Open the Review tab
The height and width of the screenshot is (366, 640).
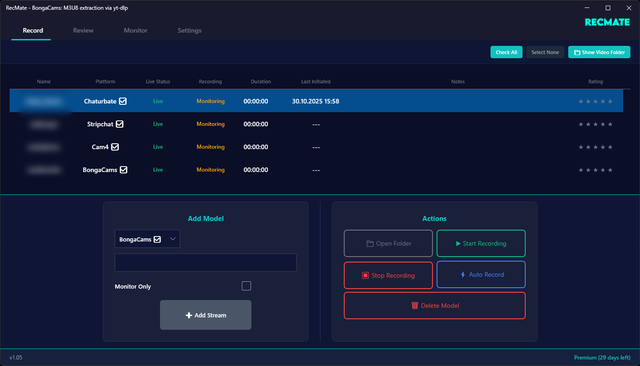pos(83,31)
